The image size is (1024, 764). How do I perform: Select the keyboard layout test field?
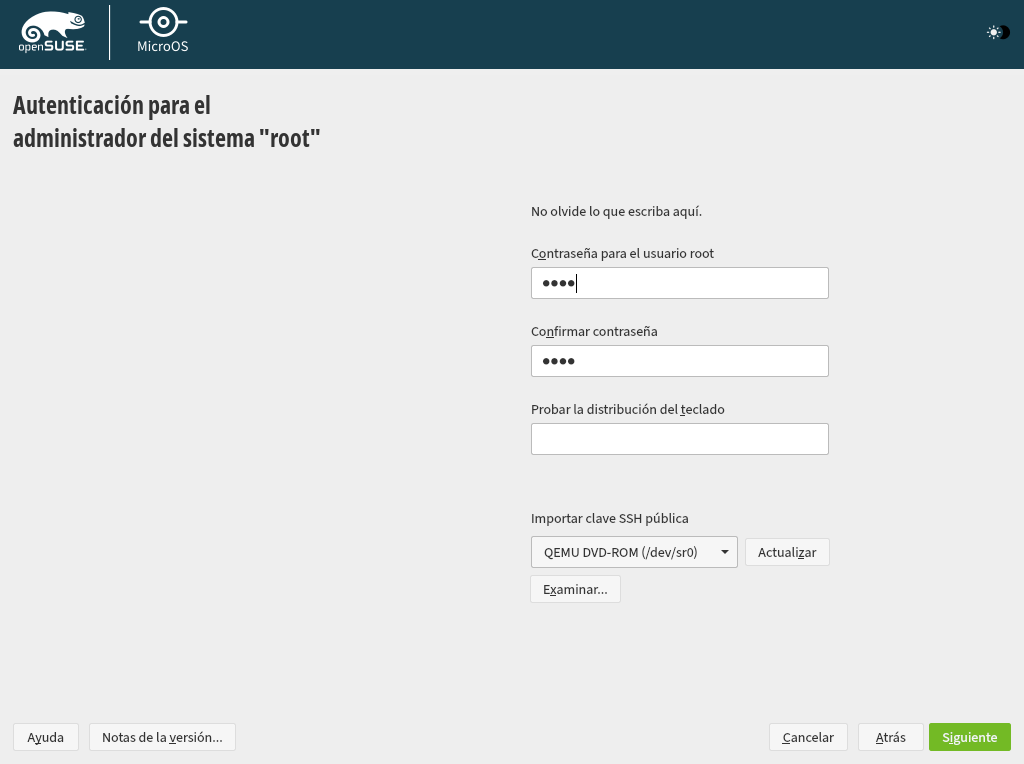pyautogui.click(x=679, y=439)
